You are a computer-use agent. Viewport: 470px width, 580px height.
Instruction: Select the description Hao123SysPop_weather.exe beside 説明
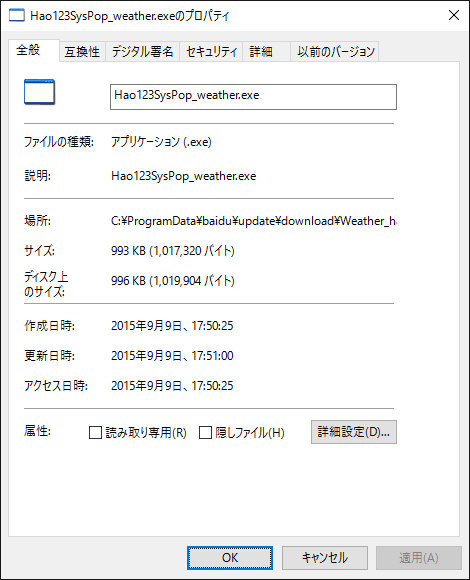point(183,176)
